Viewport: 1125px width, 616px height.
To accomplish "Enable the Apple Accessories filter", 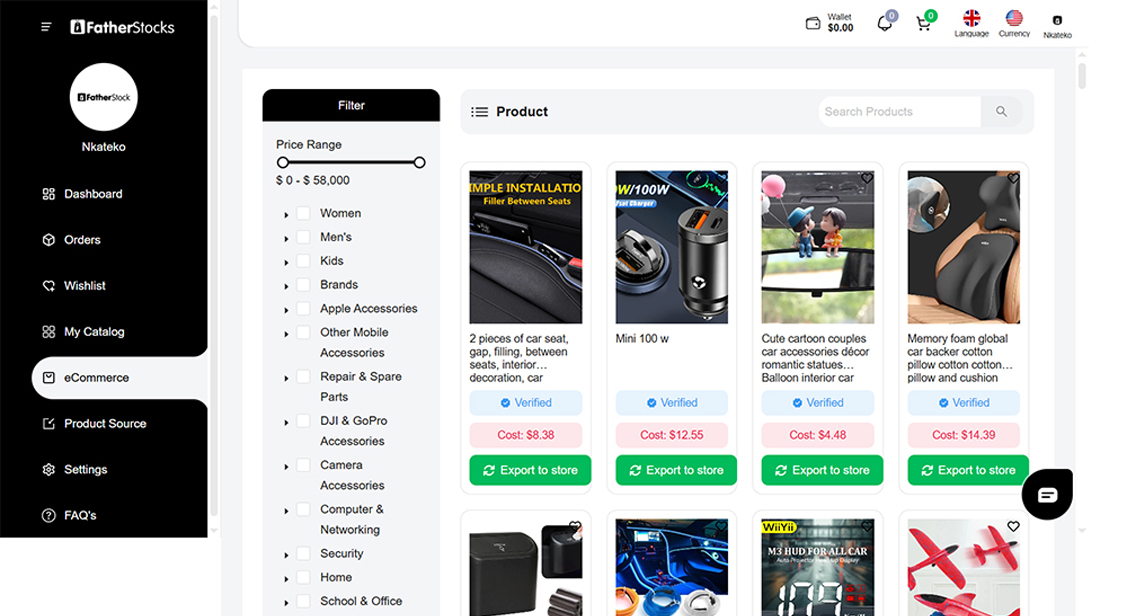I will point(303,309).
